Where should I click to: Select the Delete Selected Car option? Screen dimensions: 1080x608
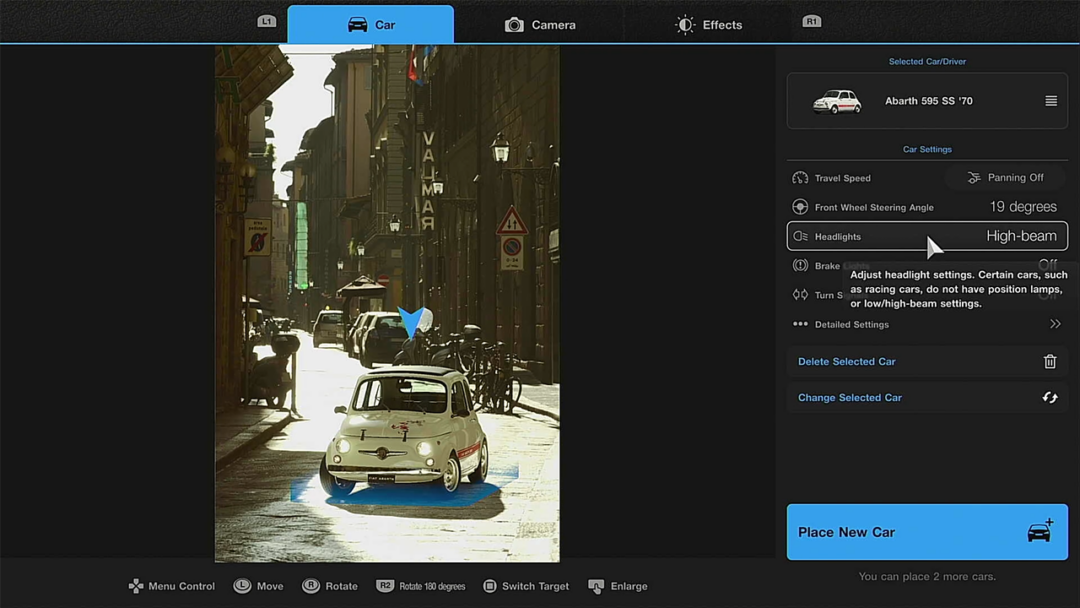[847, 362]
